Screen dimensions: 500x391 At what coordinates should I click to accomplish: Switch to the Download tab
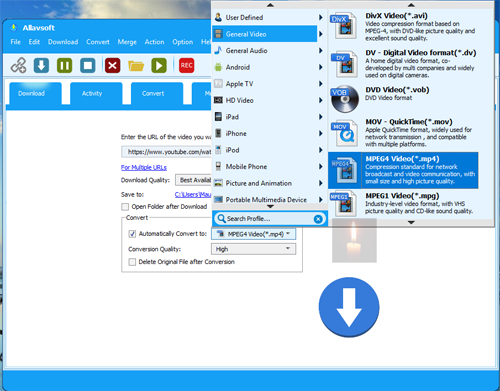35,93
